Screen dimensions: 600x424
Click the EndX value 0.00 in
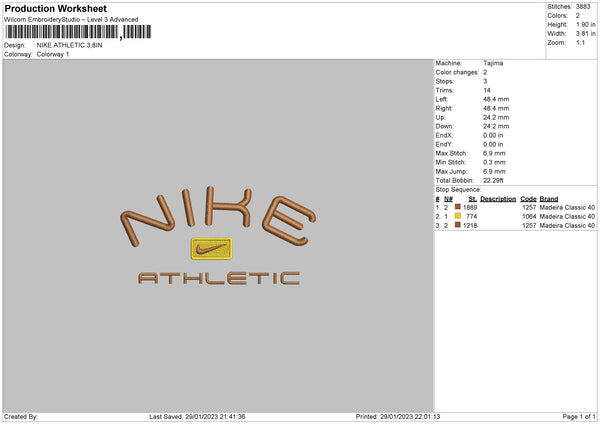pyautogui.click(x=493, y=135)
